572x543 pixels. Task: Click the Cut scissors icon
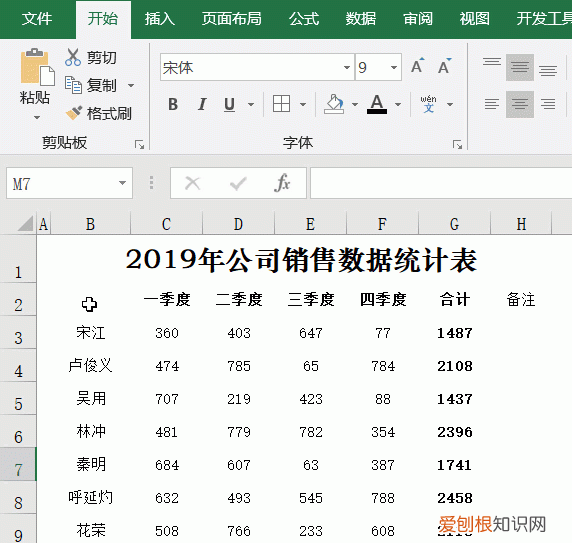pyautogui.click(x=73, y=57)
